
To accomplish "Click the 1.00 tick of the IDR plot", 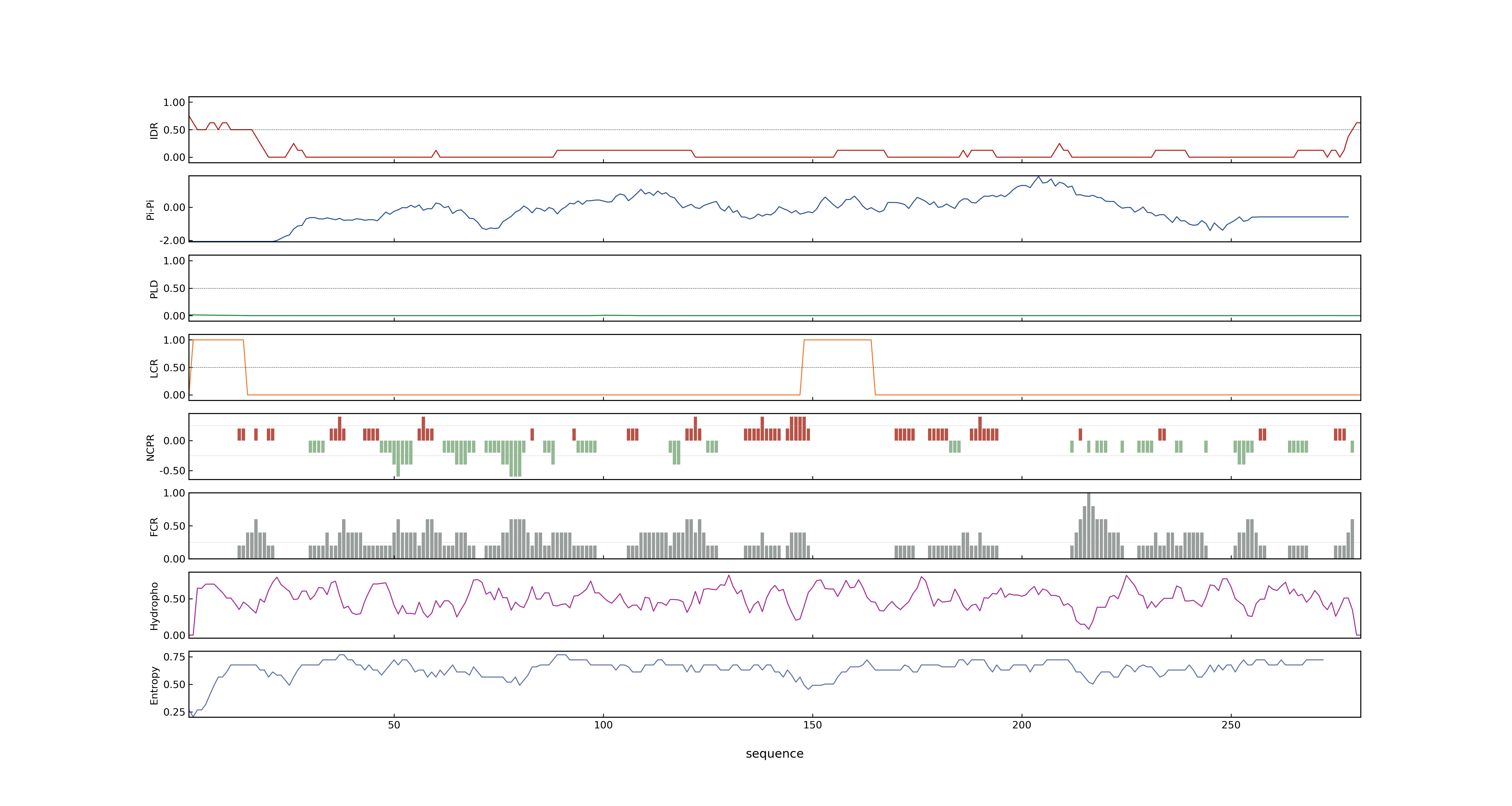I will pos(174,103).
